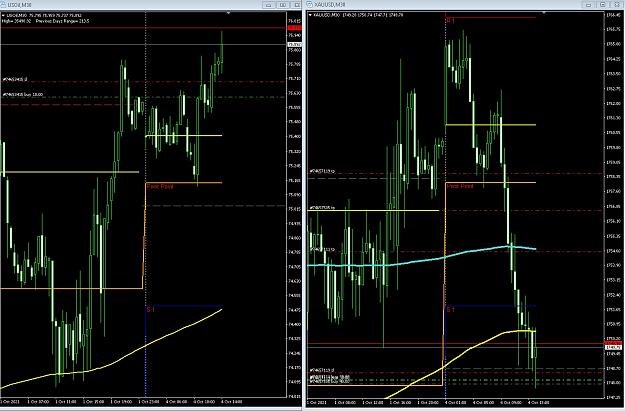Click the USOil,M30 window title icon
The height and width of the screenshot is (411, 625).
pos(4,4)
